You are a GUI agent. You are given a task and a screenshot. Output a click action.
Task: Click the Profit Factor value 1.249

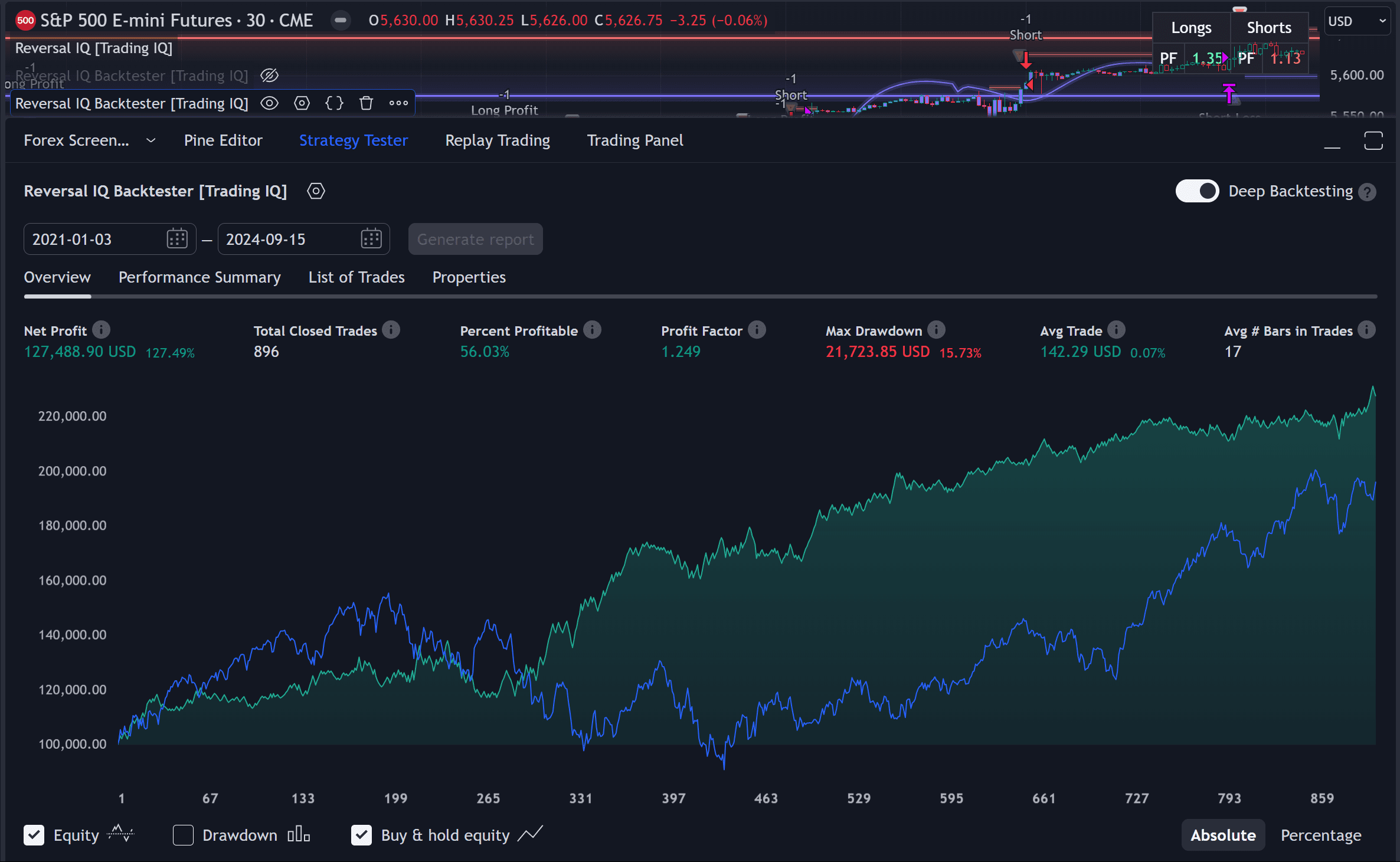pyautogui.click(x=681, y=352)
